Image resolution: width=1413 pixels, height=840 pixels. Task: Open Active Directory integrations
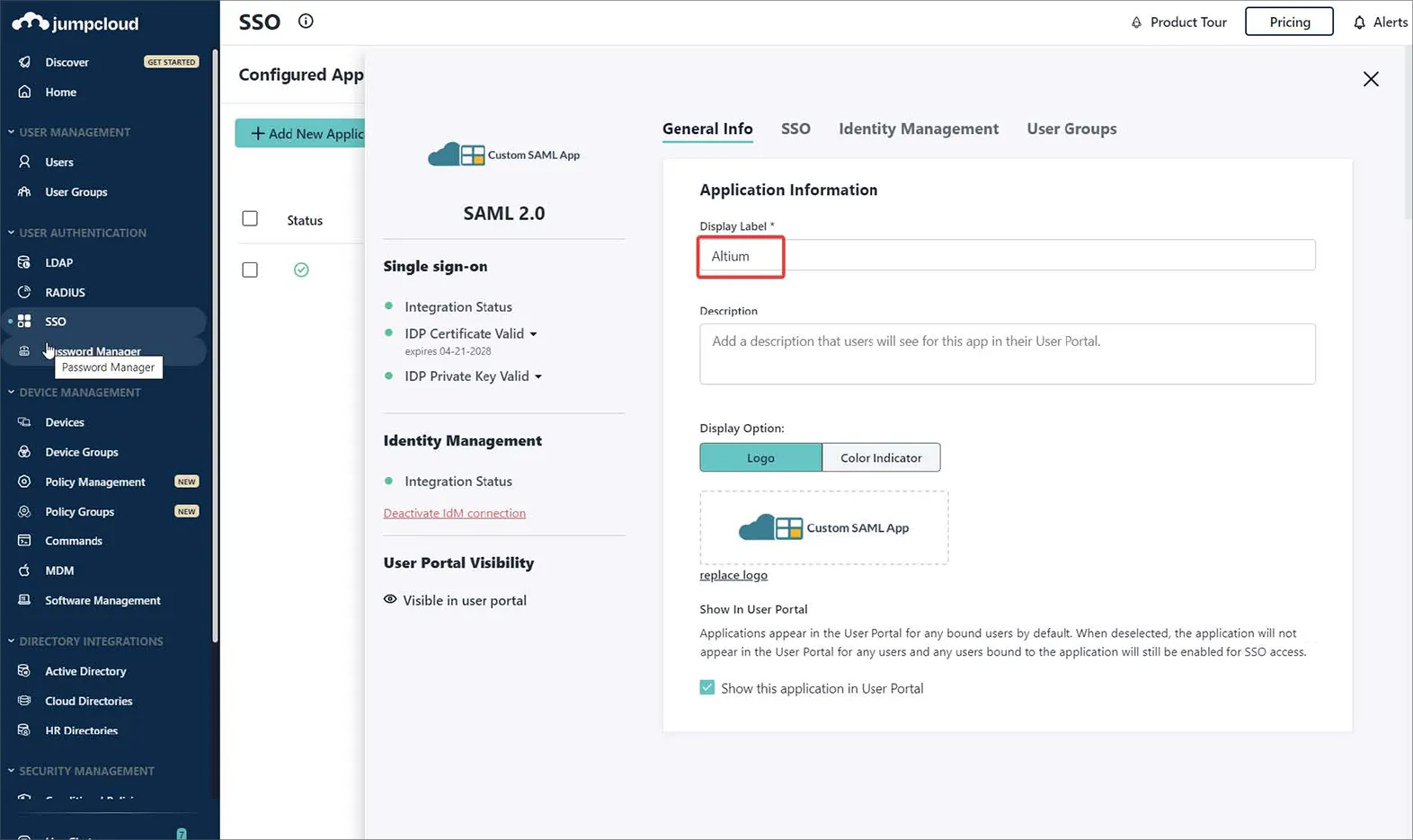click(x=85, y=671)
